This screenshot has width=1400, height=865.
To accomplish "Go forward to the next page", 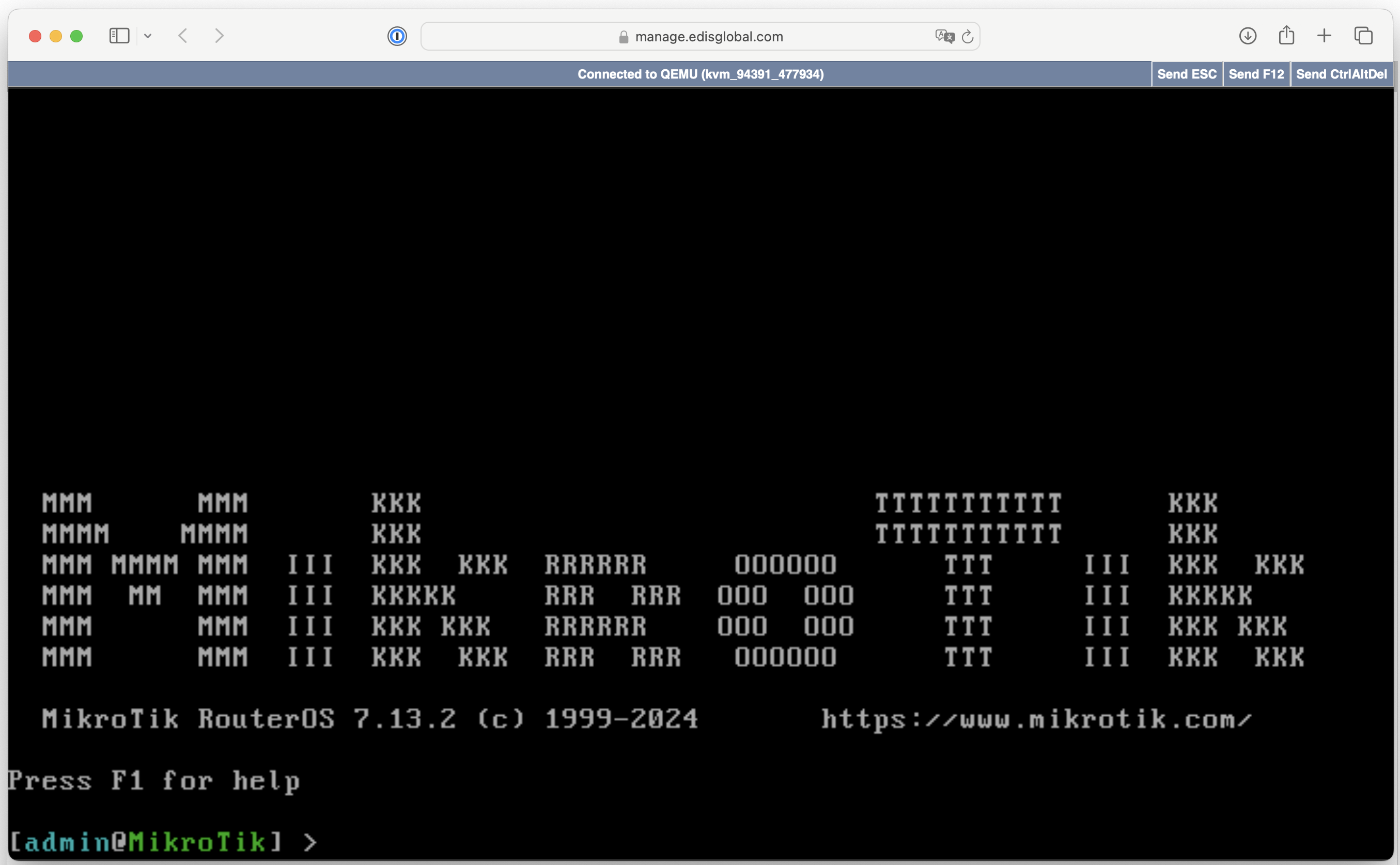I will [219, 36].
